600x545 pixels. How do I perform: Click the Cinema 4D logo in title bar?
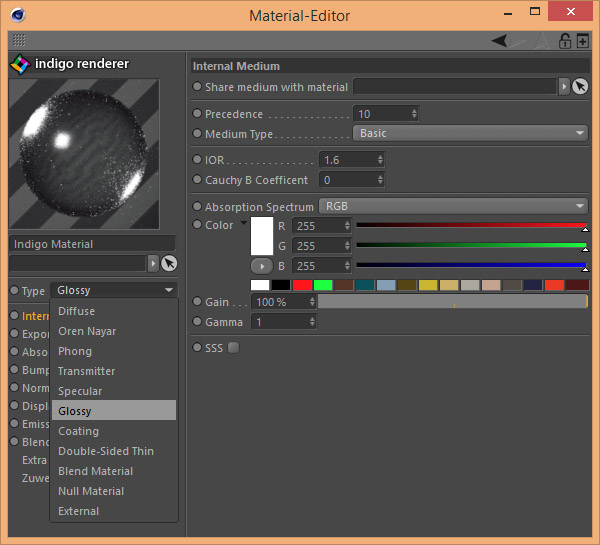20,15
